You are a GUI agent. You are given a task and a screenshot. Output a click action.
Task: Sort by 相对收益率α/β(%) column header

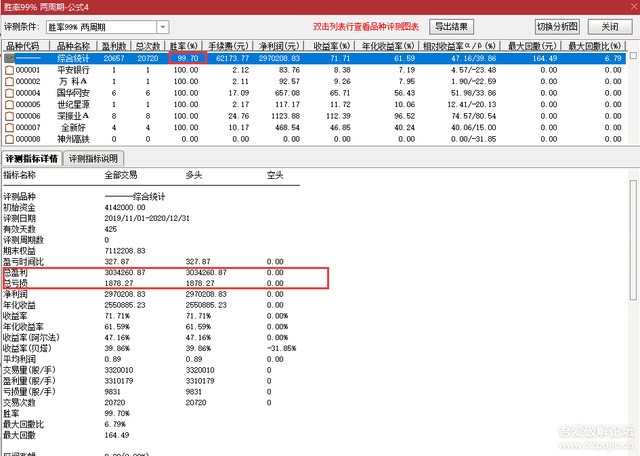click(460, 46)
